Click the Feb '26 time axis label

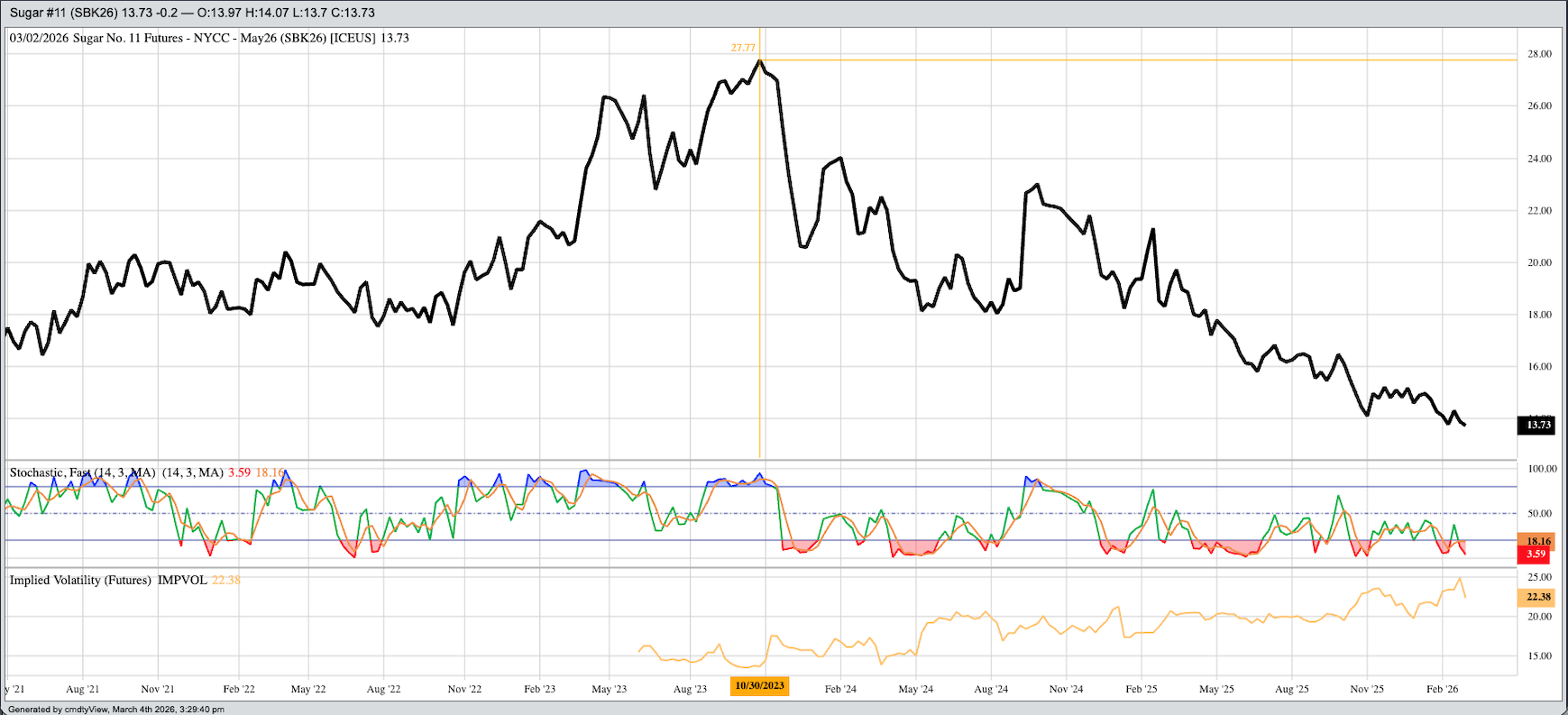click(x=1442, y=689)
